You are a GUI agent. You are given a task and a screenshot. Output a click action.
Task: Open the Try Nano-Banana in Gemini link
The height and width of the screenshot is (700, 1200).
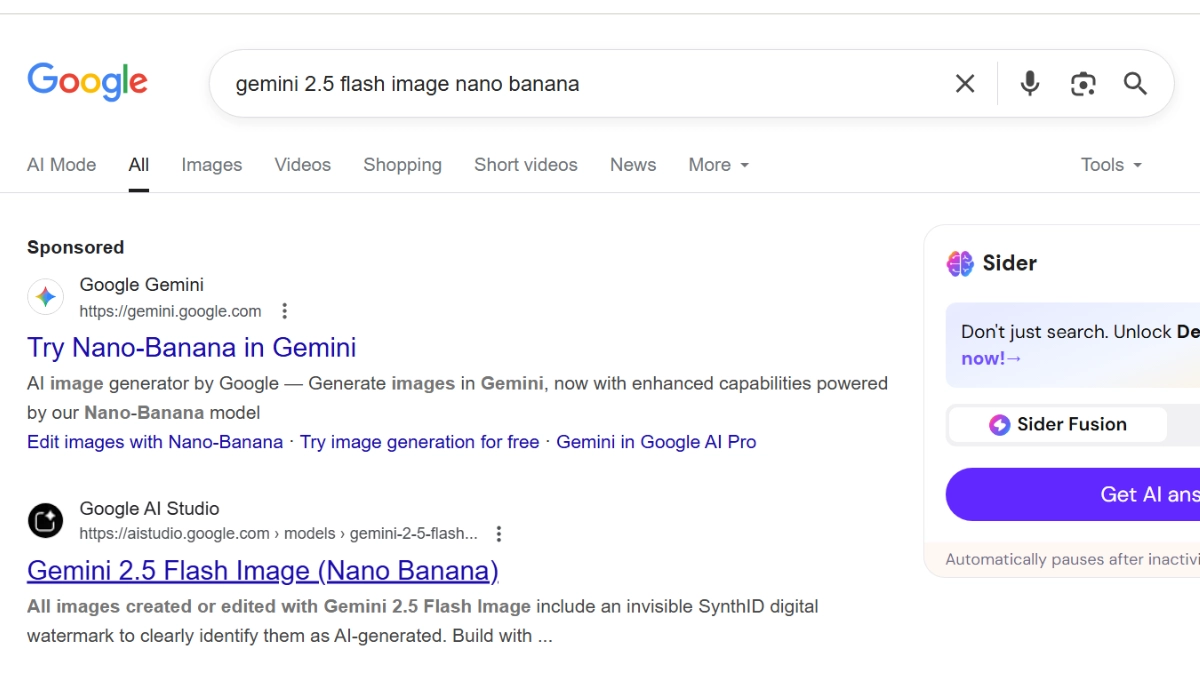click(191, 348)
